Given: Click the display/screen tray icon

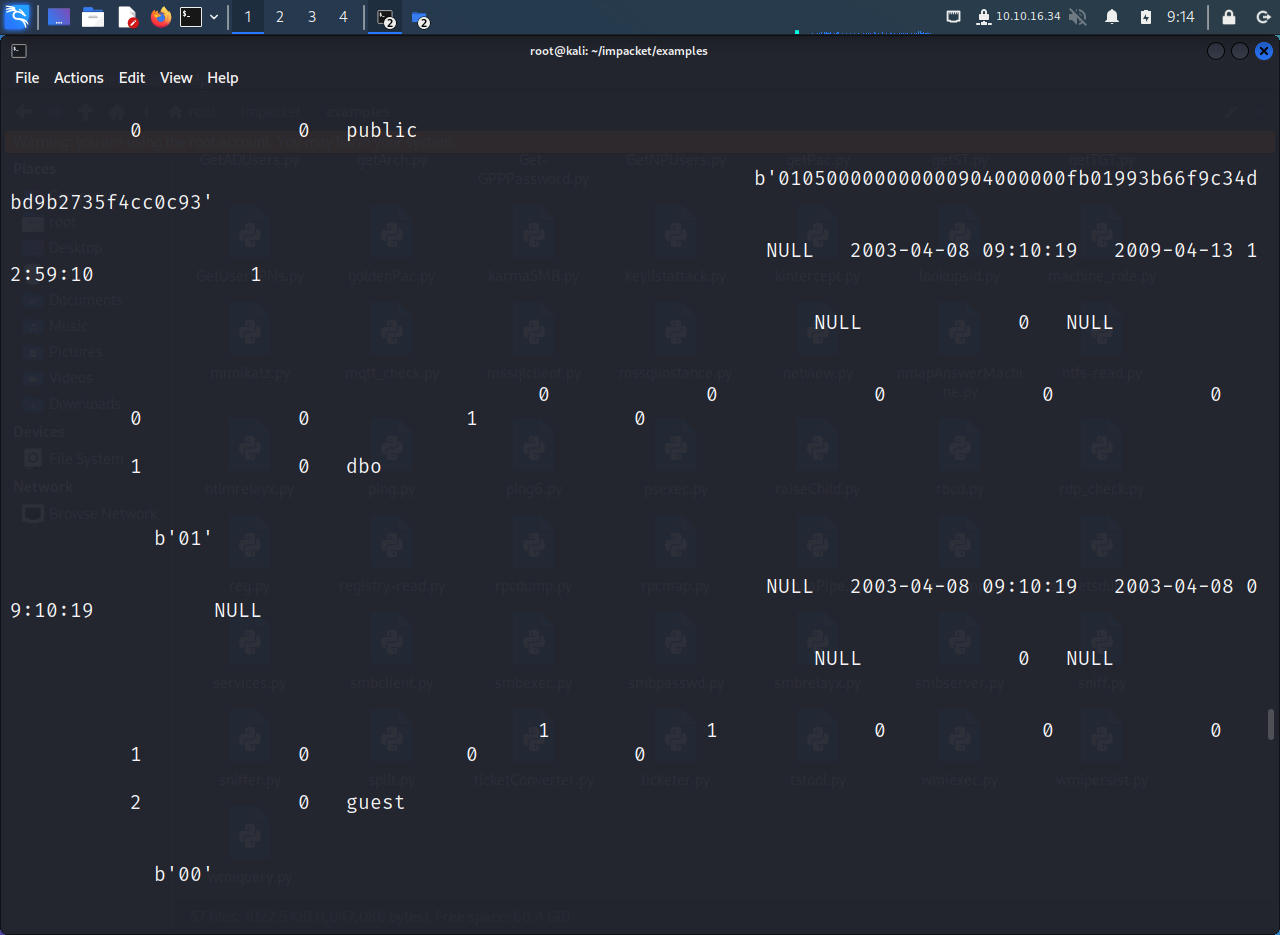Looking at the screenshot, I should click(954, 16).
